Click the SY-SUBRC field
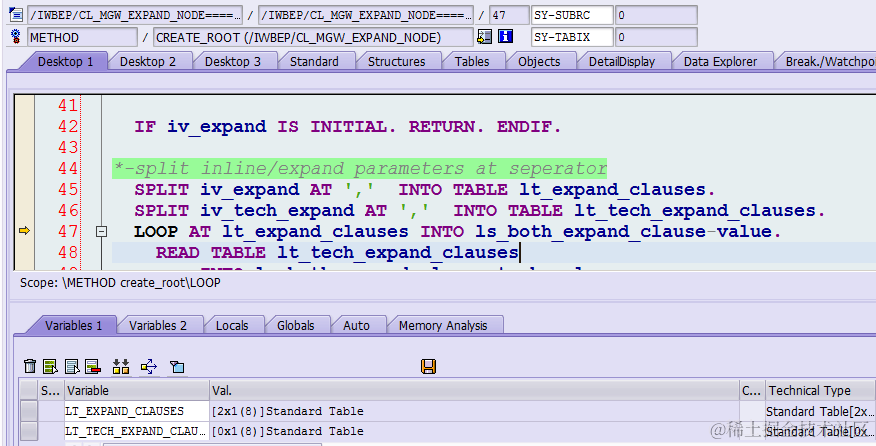 pyautogui.click(x=572, y=15)
